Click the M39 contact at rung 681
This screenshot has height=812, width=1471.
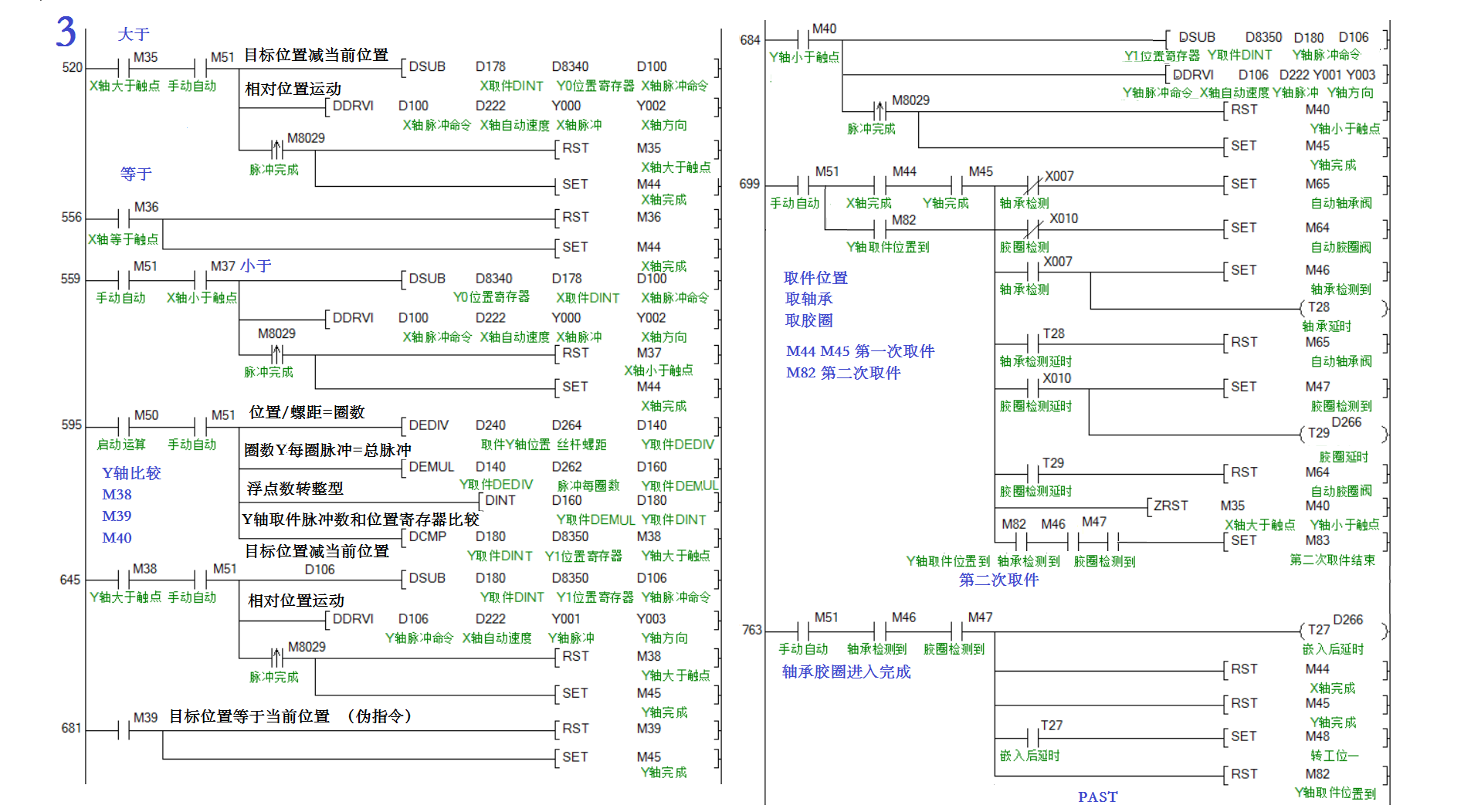124,729
